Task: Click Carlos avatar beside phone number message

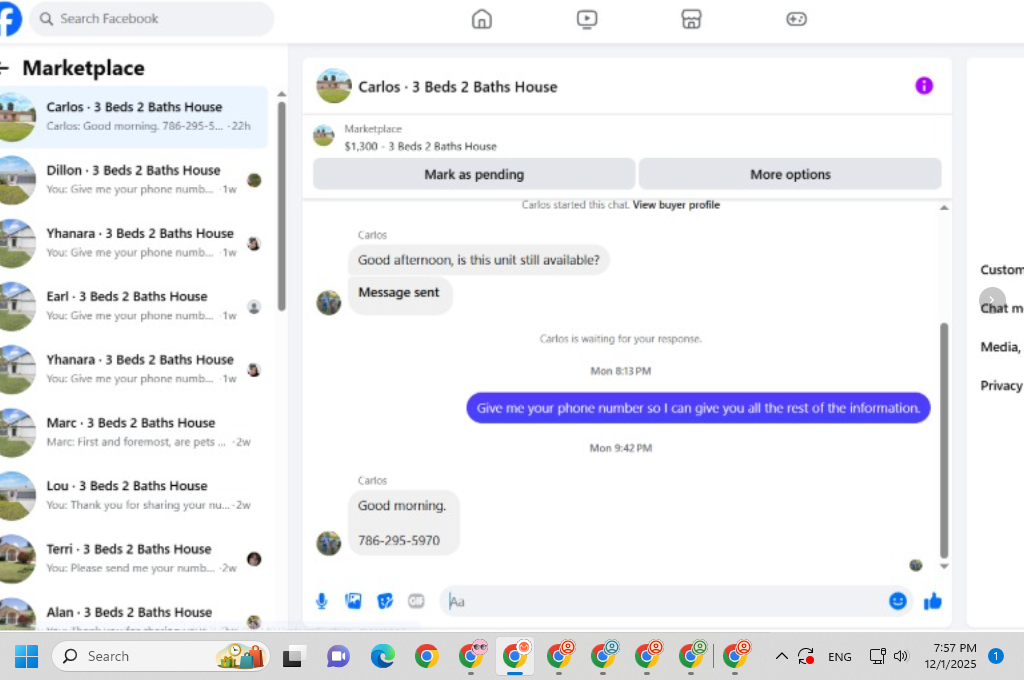Action: point(328,543)
